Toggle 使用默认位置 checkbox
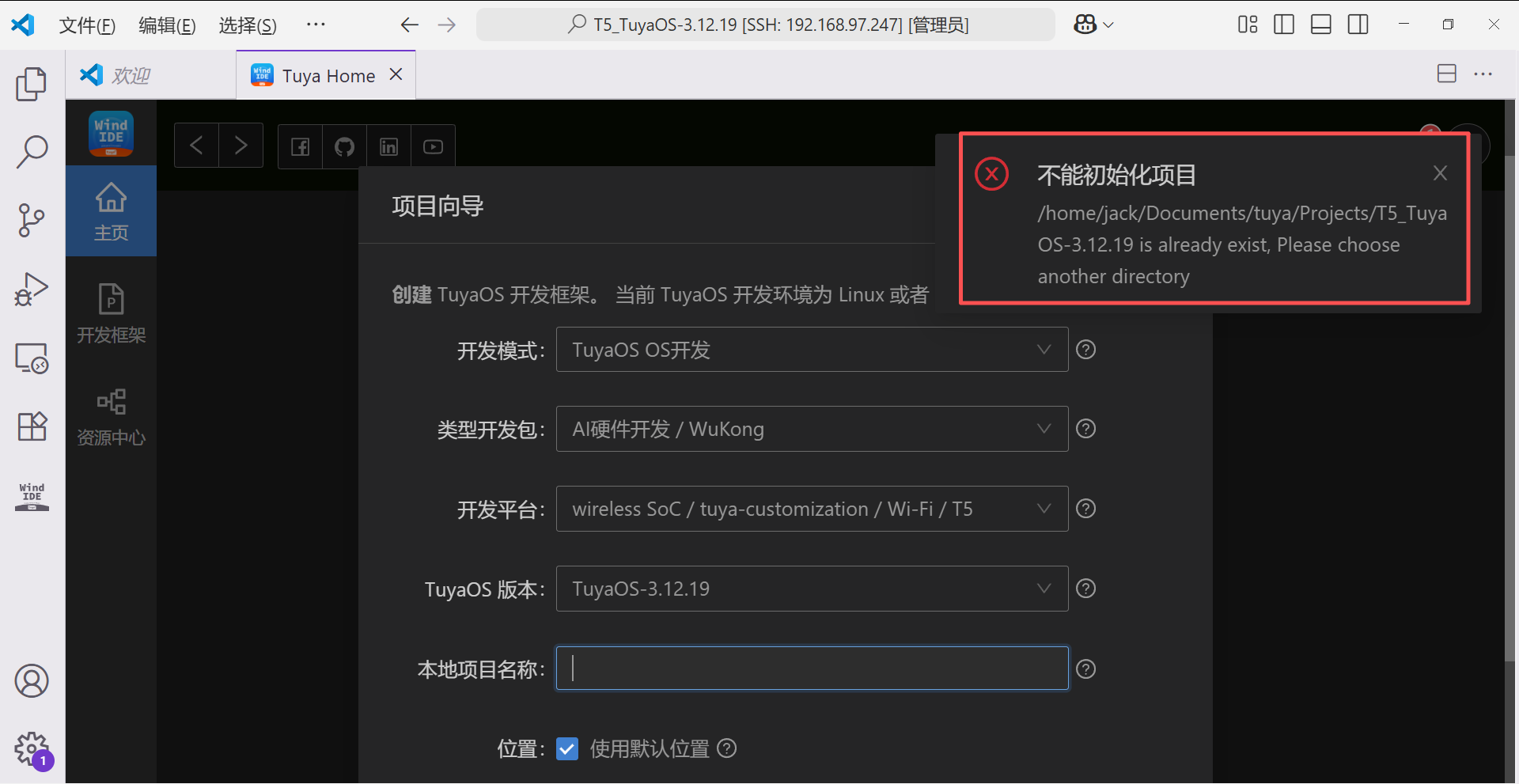The image size is (1519, 784). tap(567, 748)
